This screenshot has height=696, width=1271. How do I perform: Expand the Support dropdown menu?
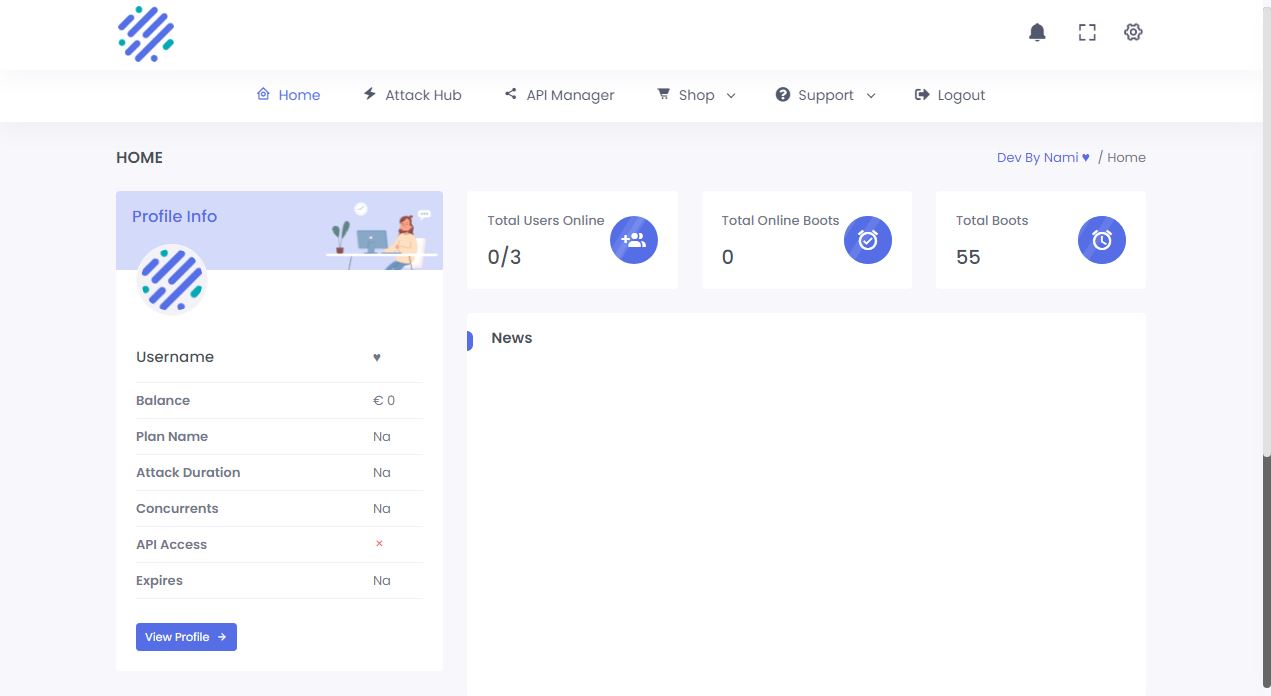tap(826, 95)
